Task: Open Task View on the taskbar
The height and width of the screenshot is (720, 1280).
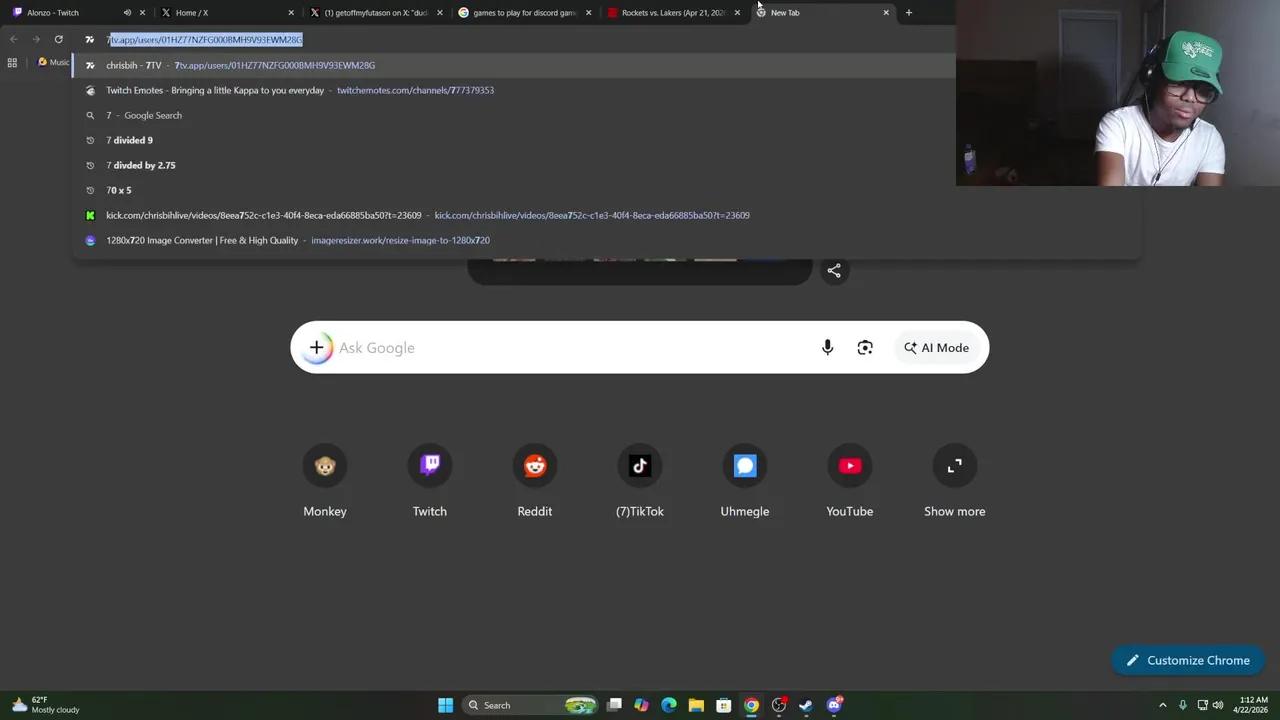Action: coord(614,705)
